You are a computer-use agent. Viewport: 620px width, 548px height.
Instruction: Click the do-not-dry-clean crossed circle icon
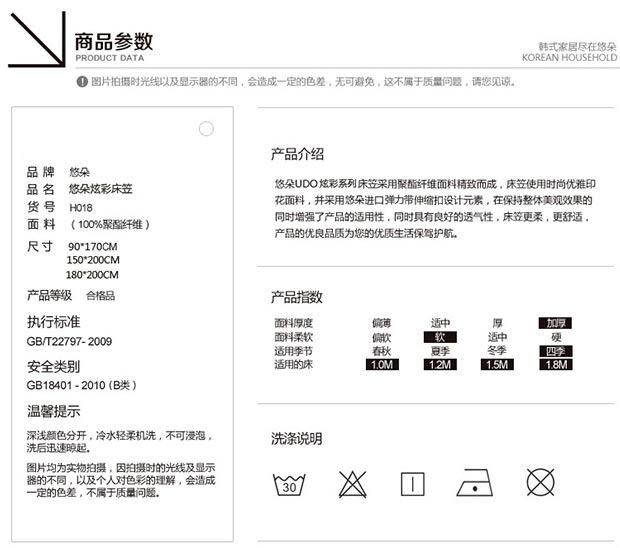[540, 482]
